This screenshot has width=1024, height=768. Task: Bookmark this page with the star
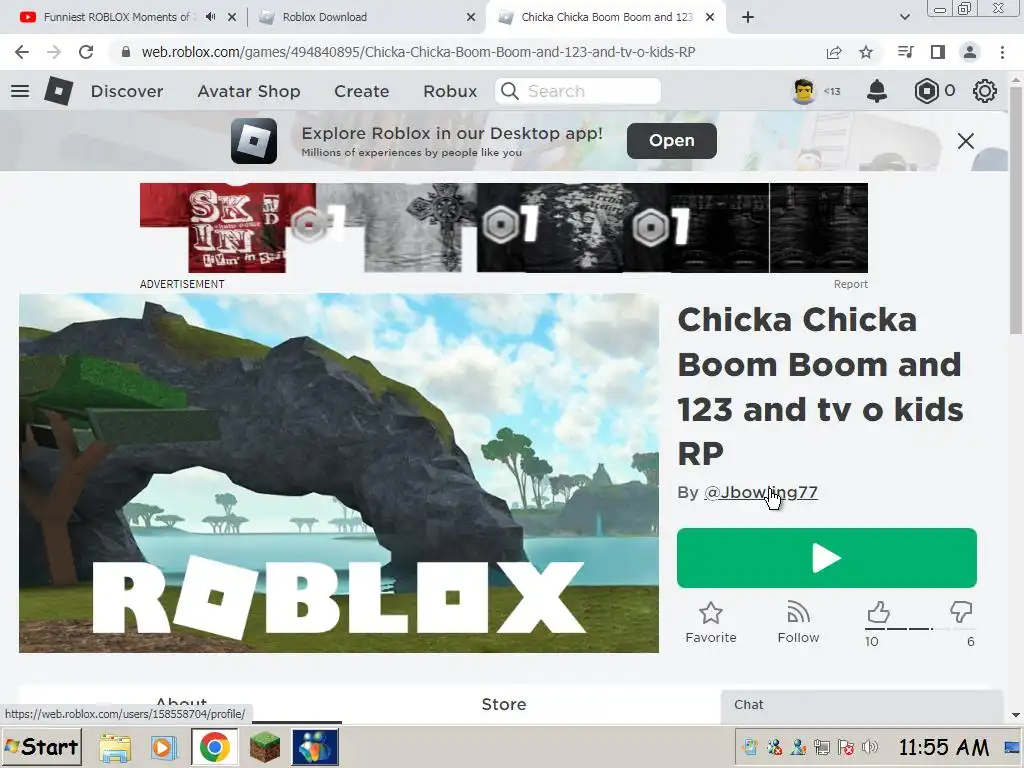tap(866, 52)
